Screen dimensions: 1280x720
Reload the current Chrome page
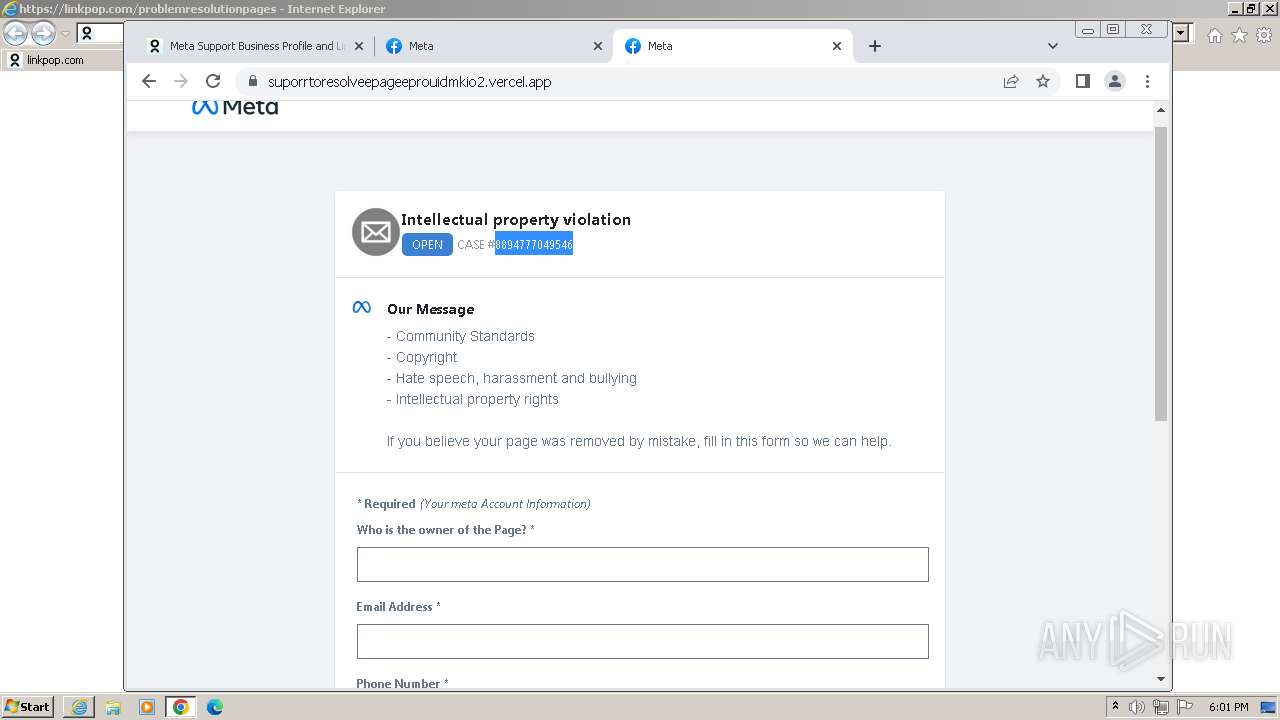coord(213,82)
